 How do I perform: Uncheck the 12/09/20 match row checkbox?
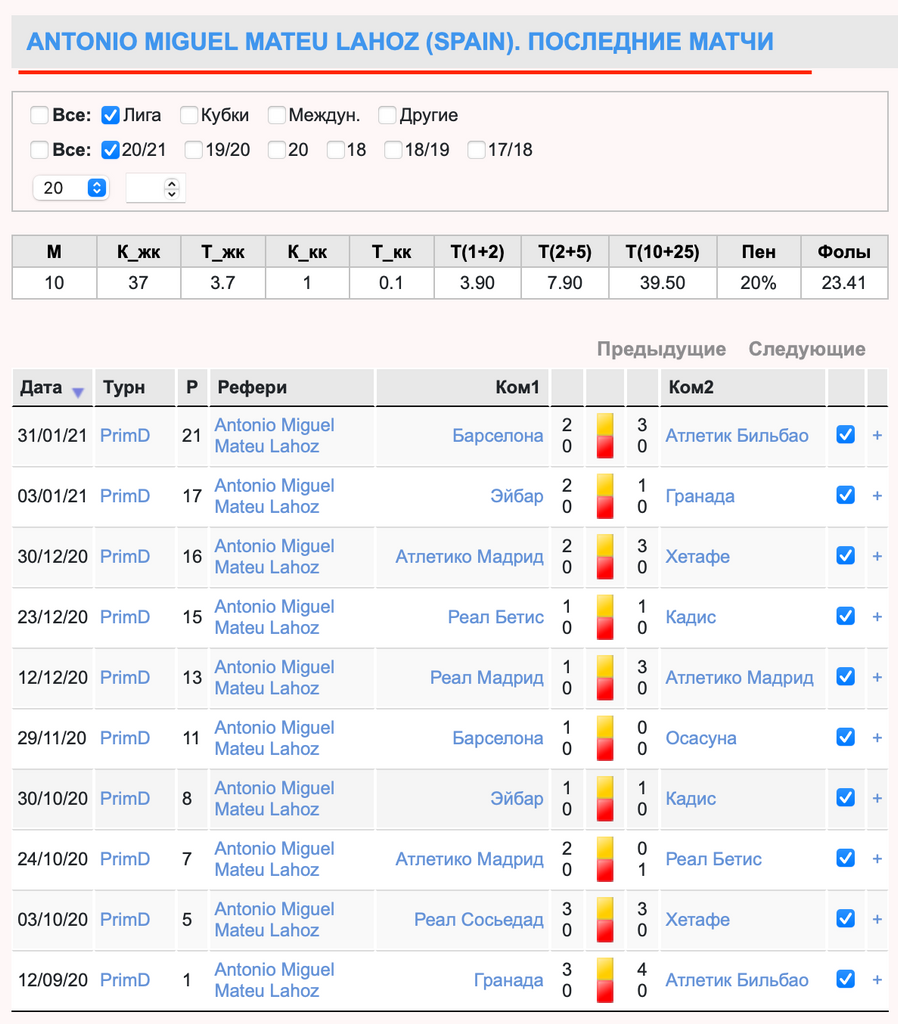click(x=846, y=979)
